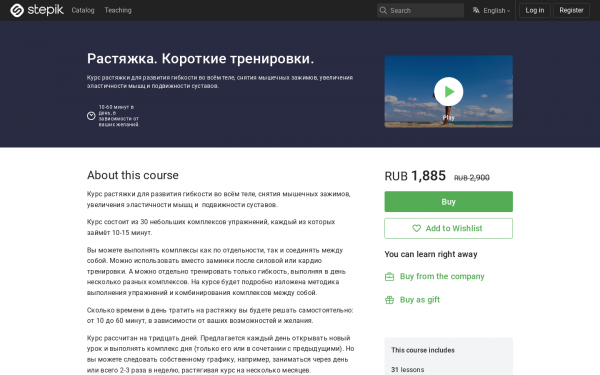Click the briefcase company icon
This screenshot has height=375, width=600.
point(389,276)
